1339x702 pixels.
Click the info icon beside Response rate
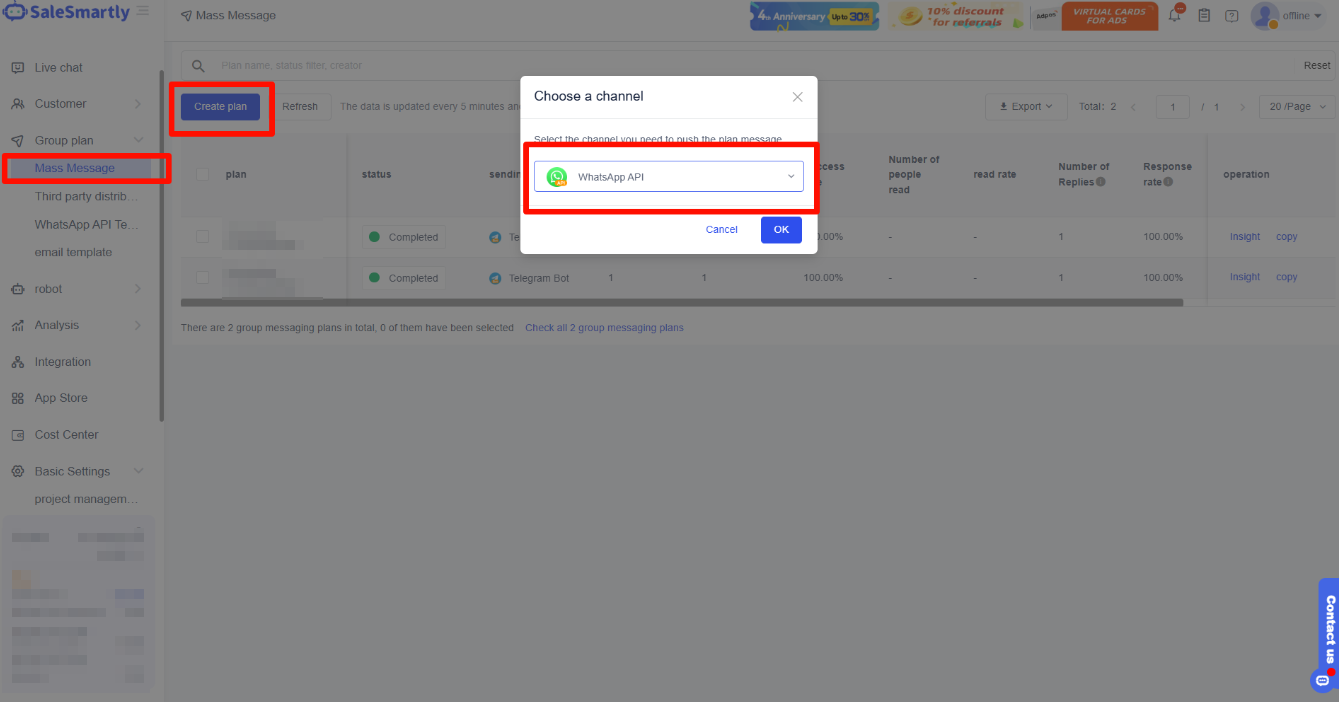[x=1168, y=182]
